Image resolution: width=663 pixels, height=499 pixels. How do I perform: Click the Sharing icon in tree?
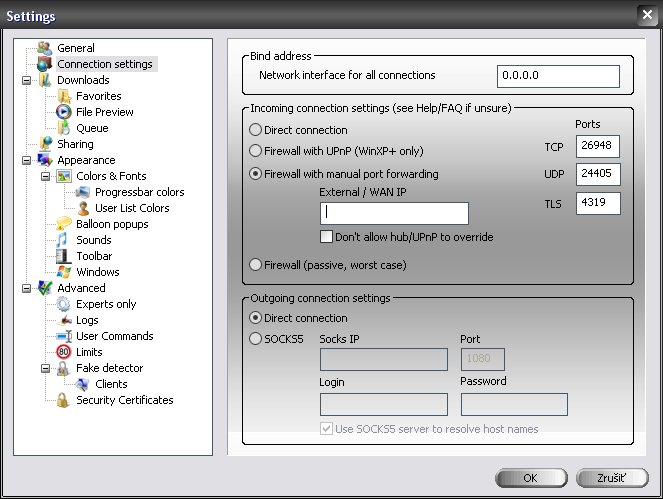coord(44,144)
